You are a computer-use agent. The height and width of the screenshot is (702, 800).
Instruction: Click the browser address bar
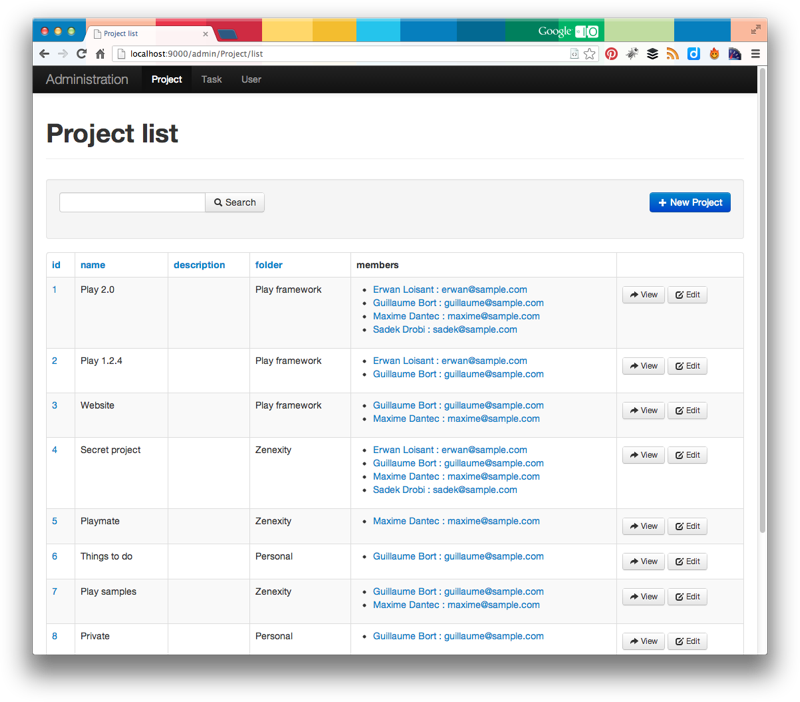pyautogui.click(x=340, y=54)
